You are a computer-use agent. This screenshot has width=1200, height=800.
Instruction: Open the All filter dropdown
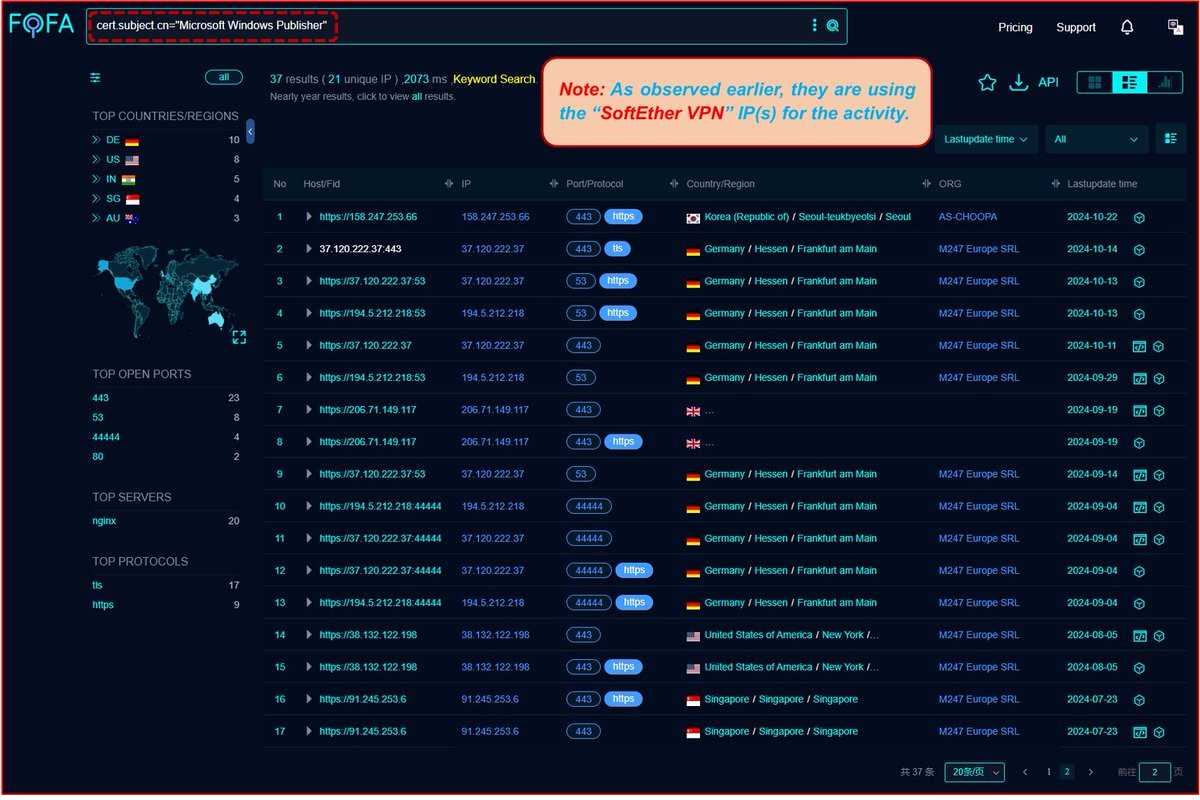coord(1096,139)
